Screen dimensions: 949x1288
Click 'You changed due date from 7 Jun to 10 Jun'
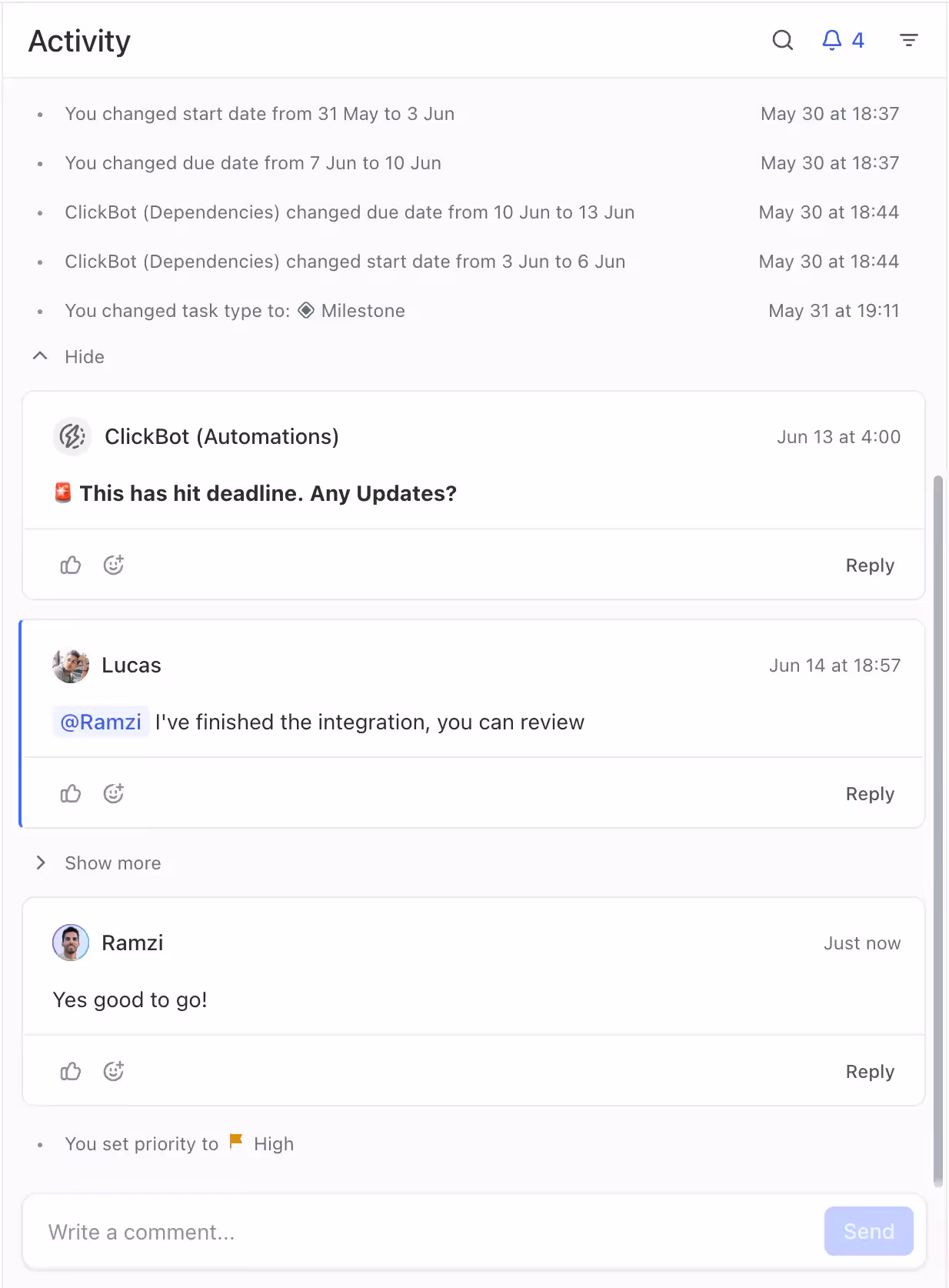coord(253,163)
